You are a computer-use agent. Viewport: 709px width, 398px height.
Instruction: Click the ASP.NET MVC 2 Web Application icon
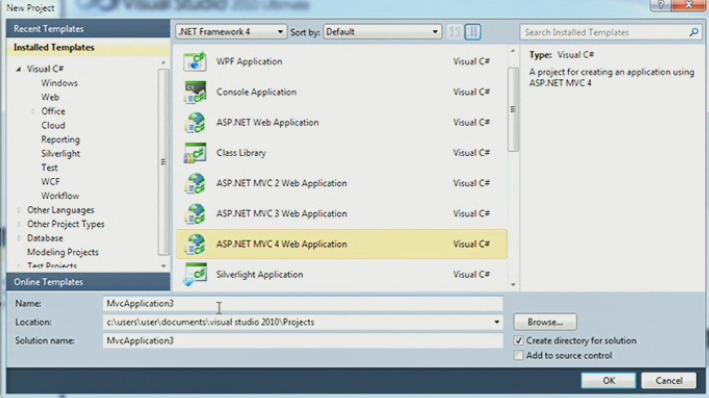pos(195,183)
